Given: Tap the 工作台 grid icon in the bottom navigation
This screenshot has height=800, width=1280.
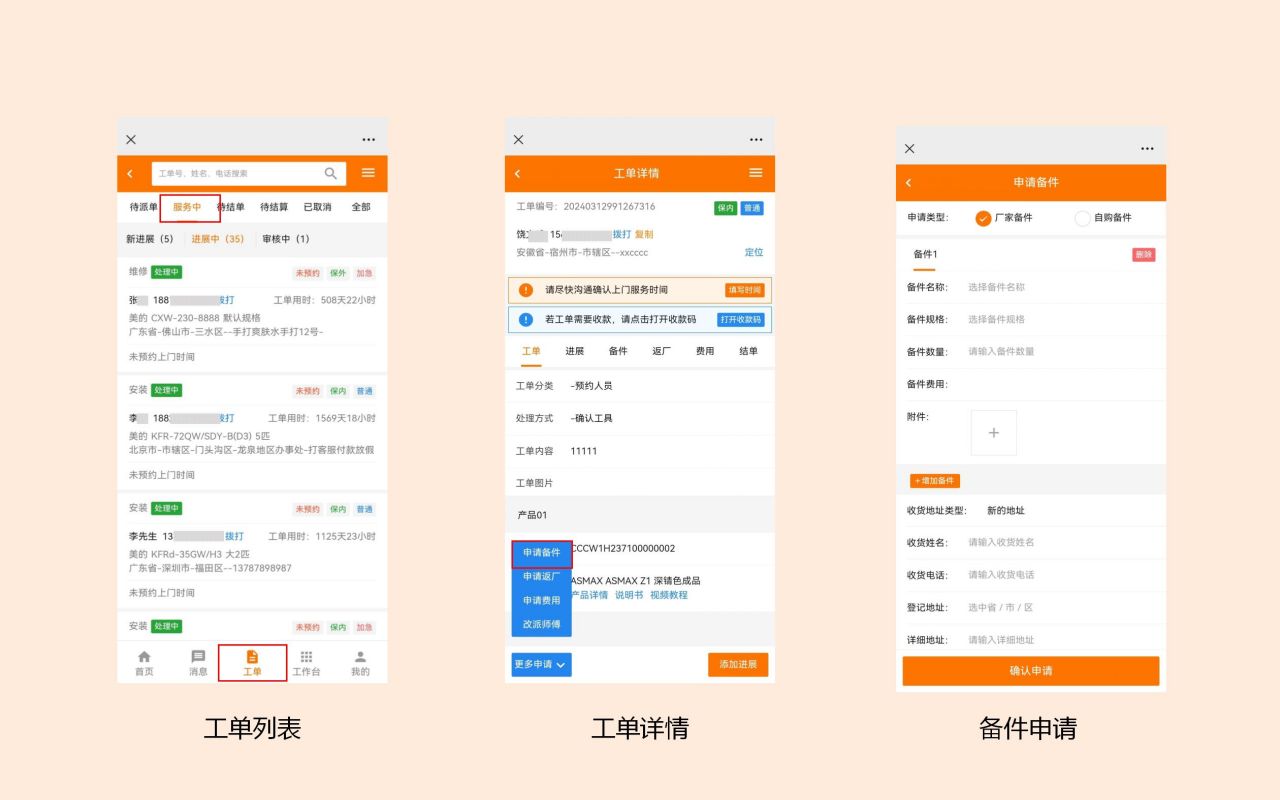Looking at the screenshot, I should (306, 657).
